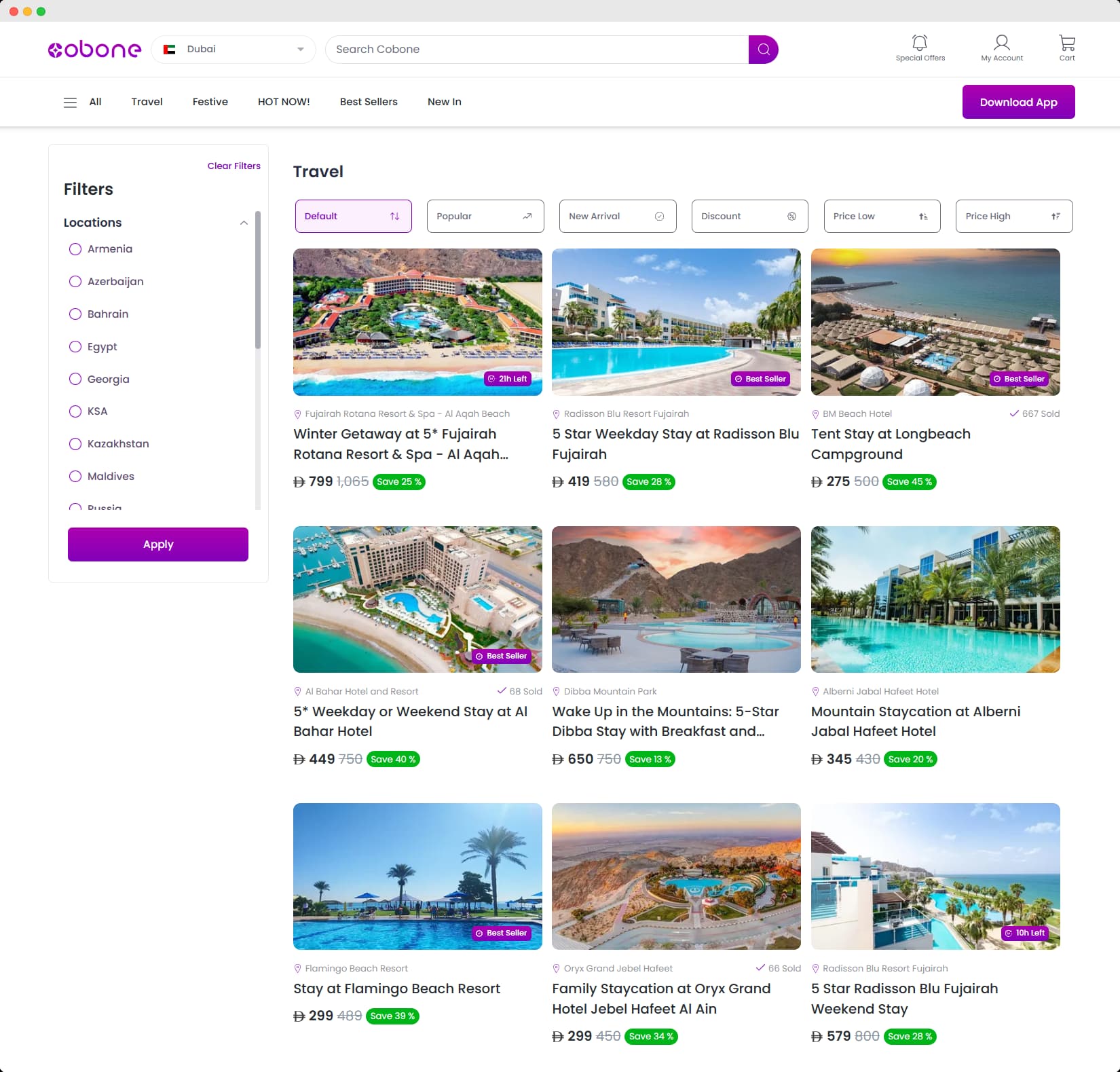Open the hamburger menu next to All
Screen dimensions: 1120x1072
pos(70,102)
